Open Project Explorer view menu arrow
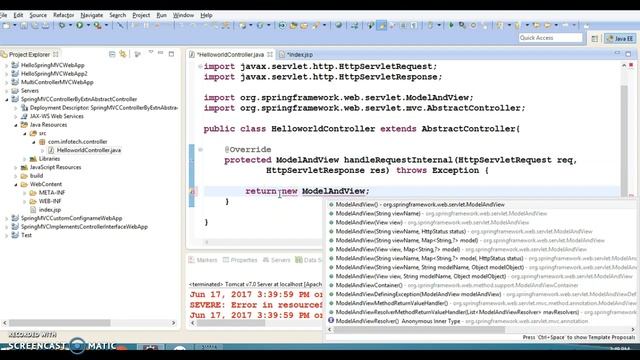The image size is (640, 360). pos(151,53)
